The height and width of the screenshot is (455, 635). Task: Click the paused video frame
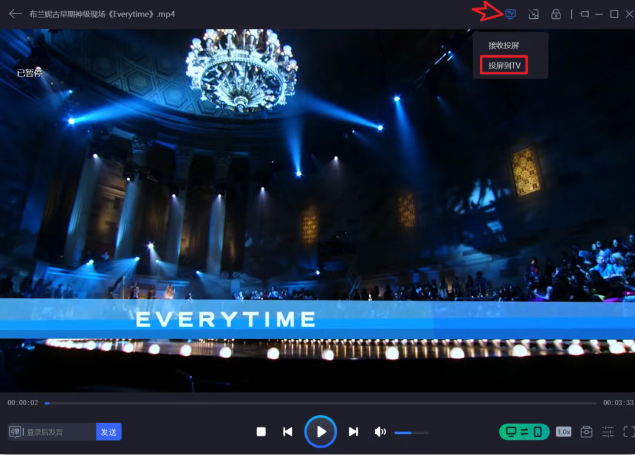point(318,210)
